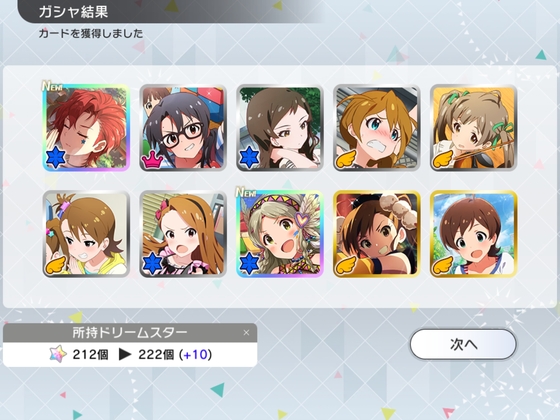This screenshot has height=420, width=560.
Task: Click the New badge on headdress card
Action: pyautogui.click(x=246, y=192)
